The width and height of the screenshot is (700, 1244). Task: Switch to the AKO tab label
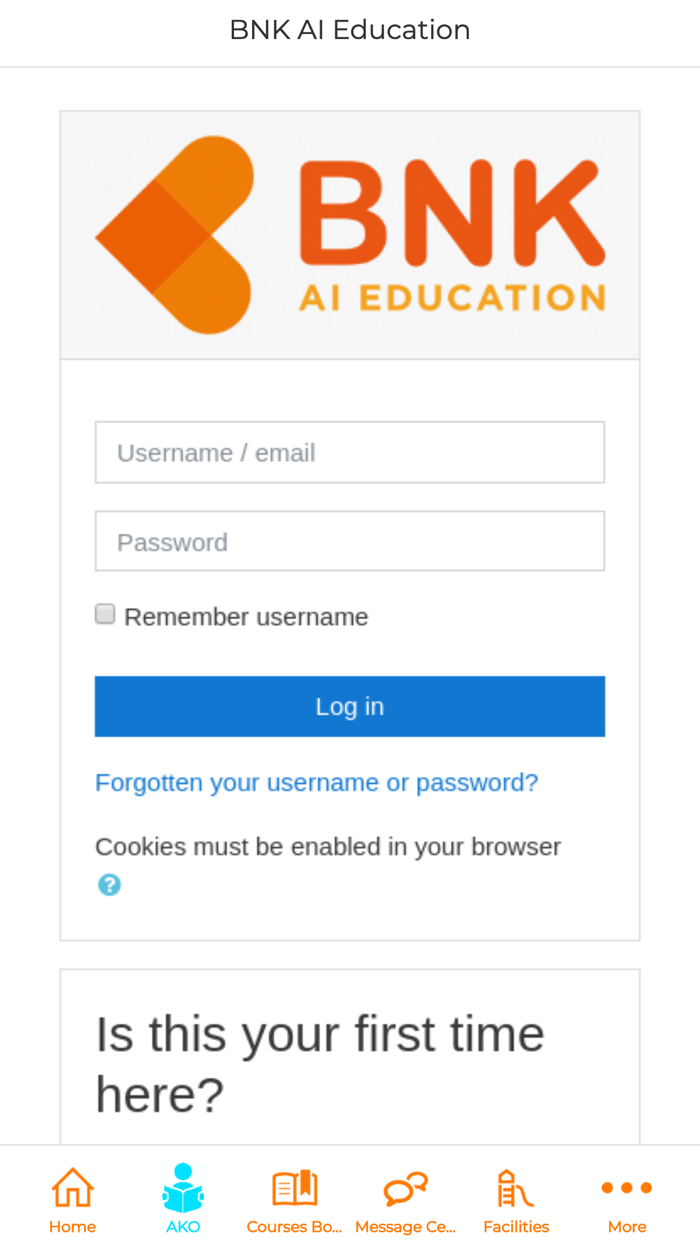(x=182, y=1226)
